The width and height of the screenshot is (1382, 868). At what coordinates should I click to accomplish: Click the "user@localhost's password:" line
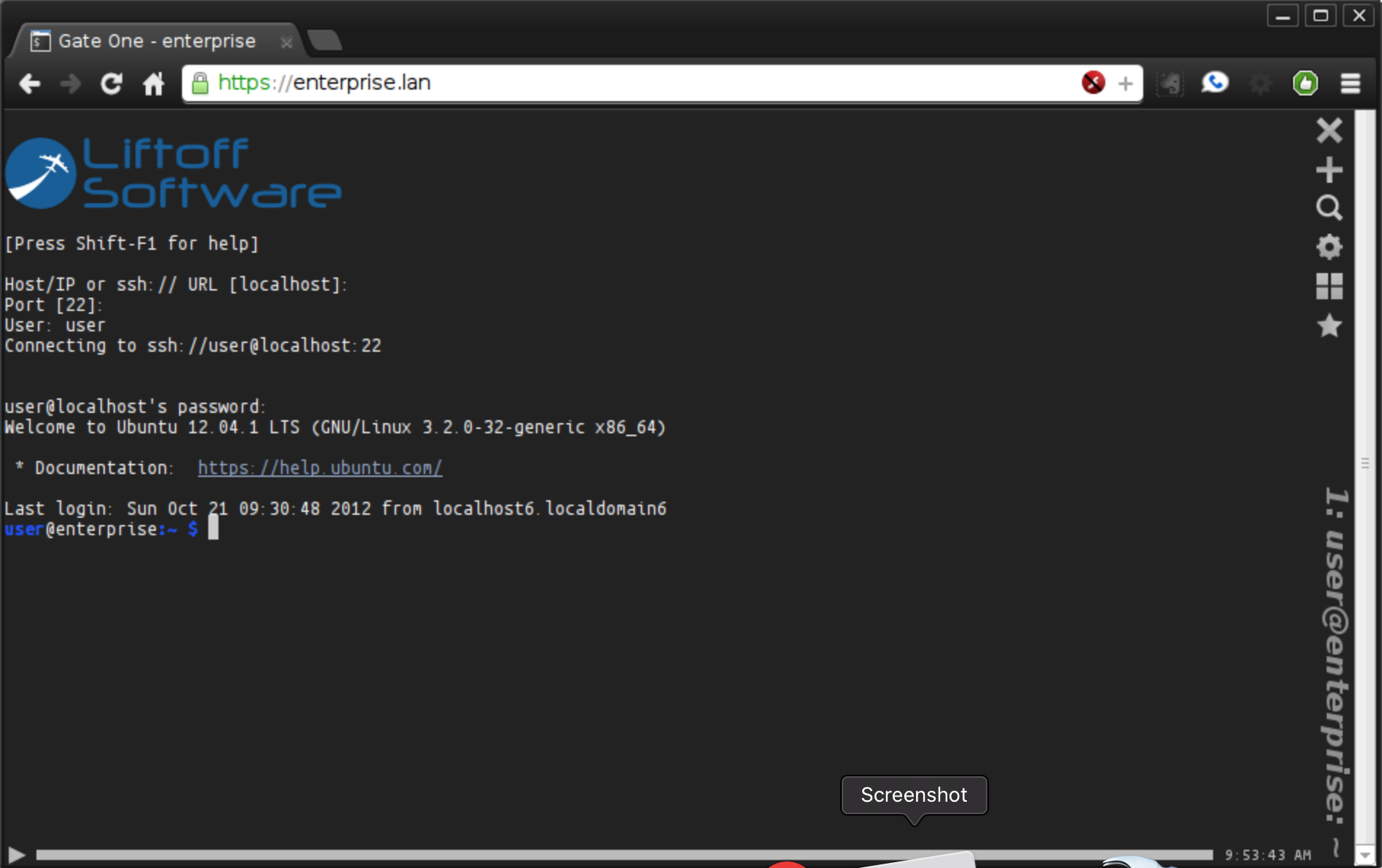coord(135,407)
